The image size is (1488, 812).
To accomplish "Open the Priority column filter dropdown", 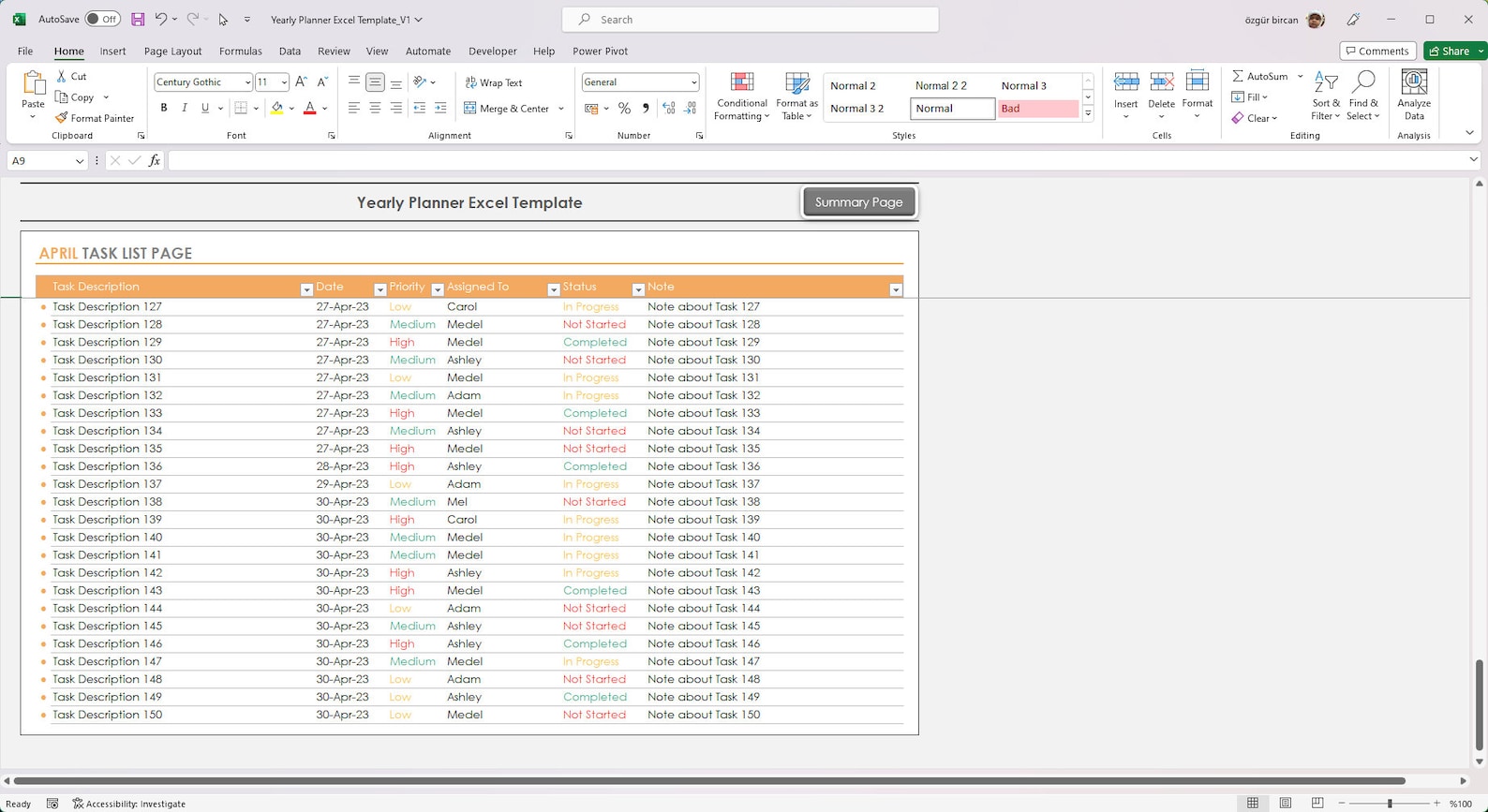I will [438, 289].
